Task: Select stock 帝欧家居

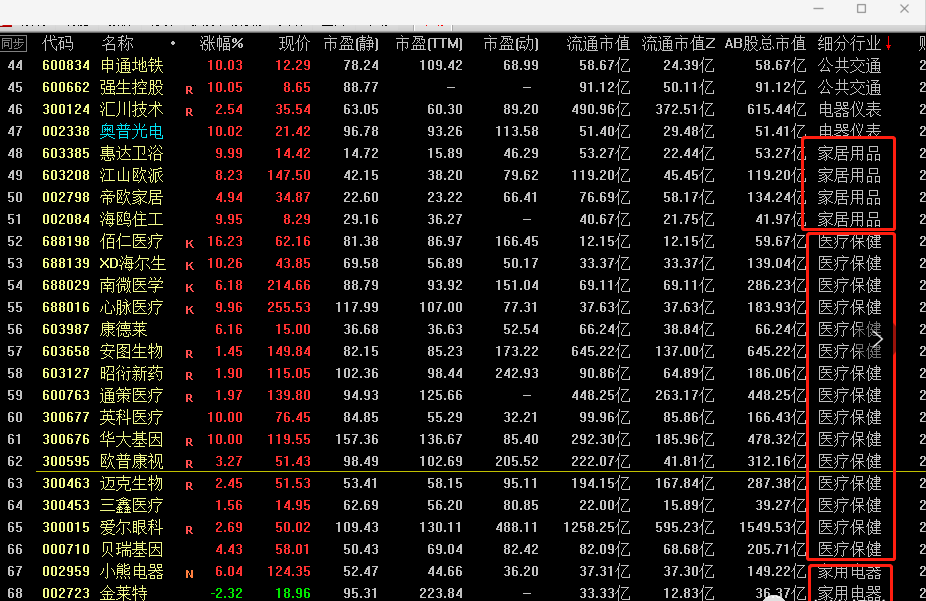Action: pos(131,197)
